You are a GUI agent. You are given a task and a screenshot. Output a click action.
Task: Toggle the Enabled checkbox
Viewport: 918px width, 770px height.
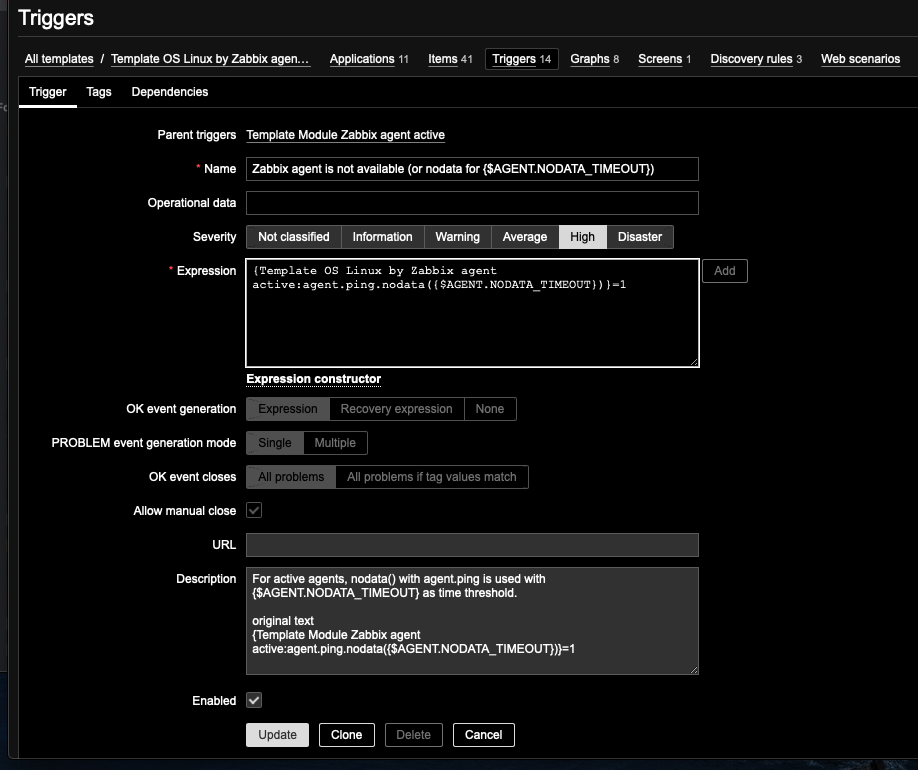point(254,701)
